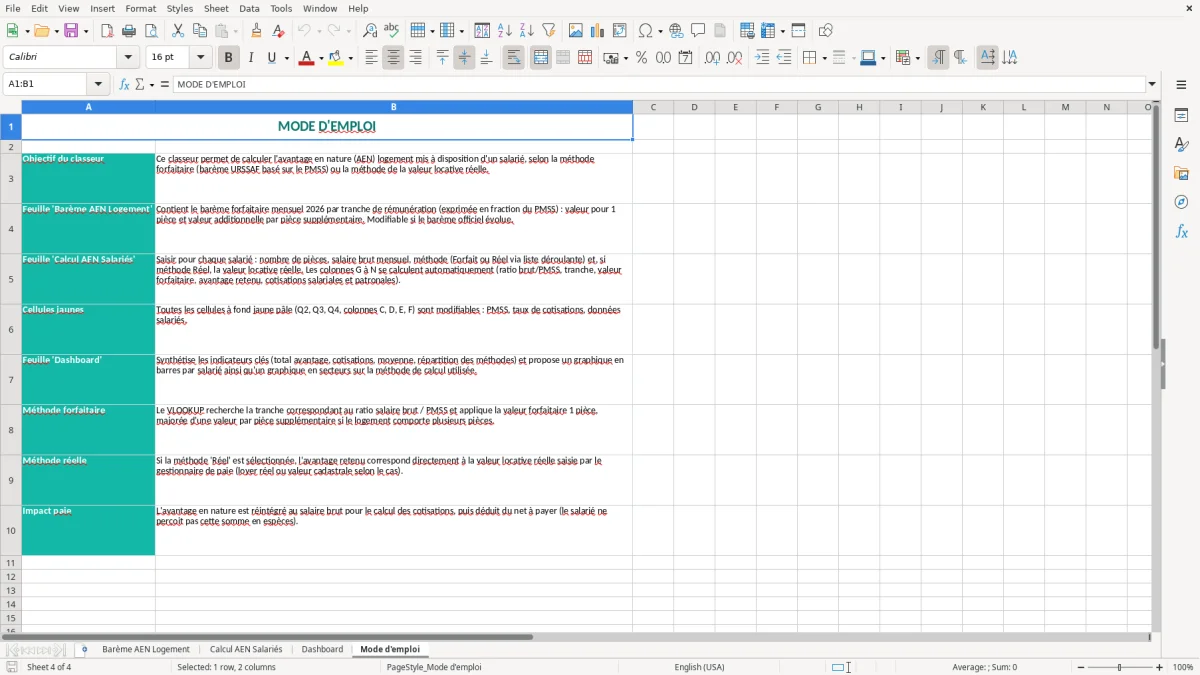This screenshot has width=1200, height=675.
Task: Open sidebar Properties panel icon
Action: pos(1181,115)
